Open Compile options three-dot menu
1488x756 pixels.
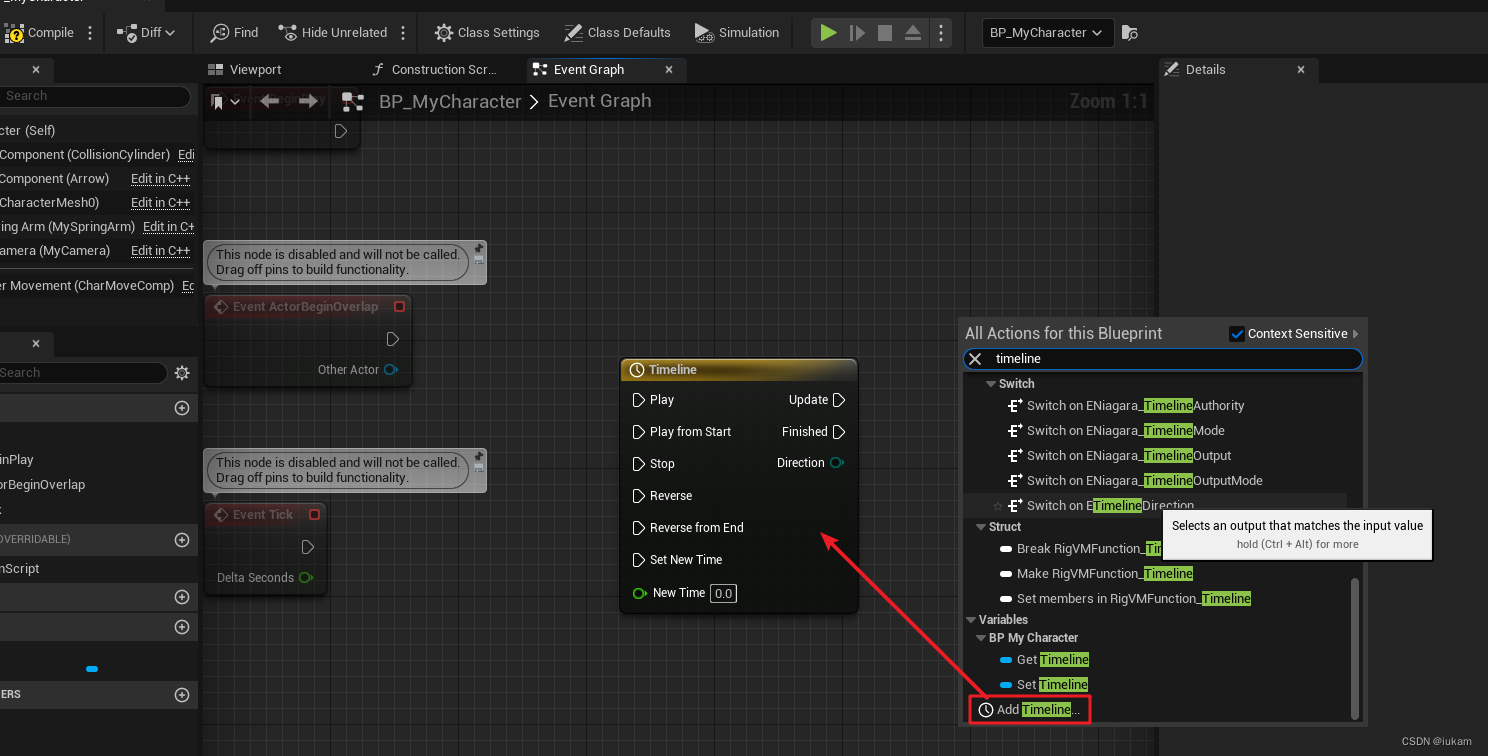point(90,33)
